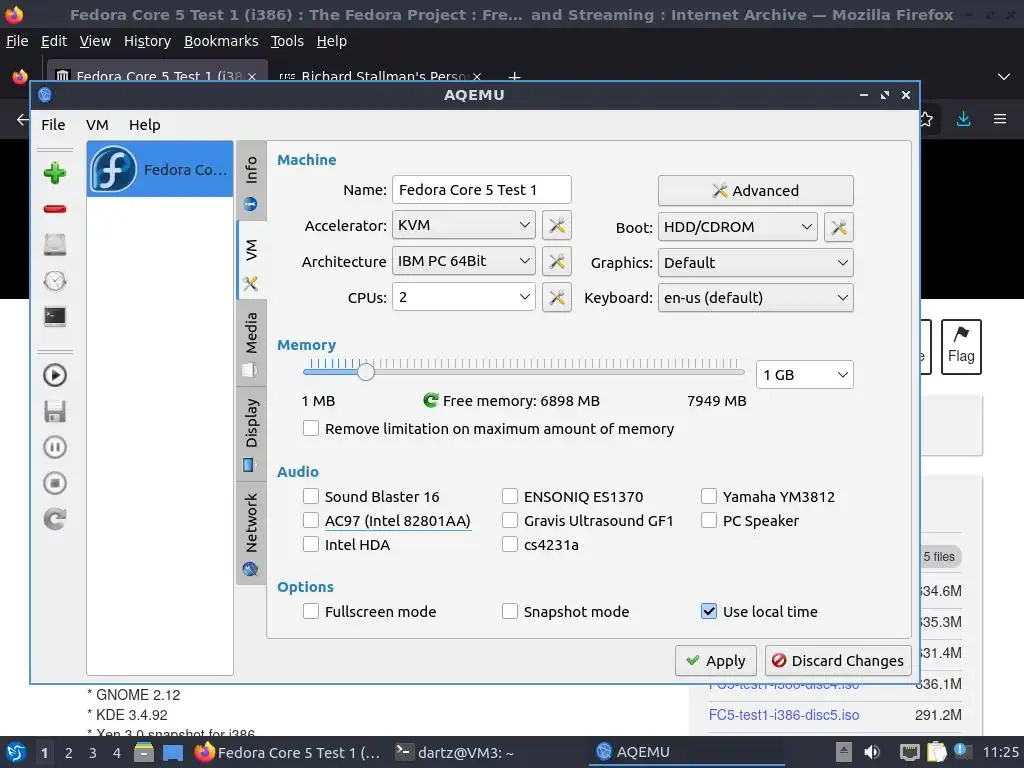This screenshot has width=1024, height=768.
Task: Enable Snapshot mode checkbox
Action: click(510, 611)
